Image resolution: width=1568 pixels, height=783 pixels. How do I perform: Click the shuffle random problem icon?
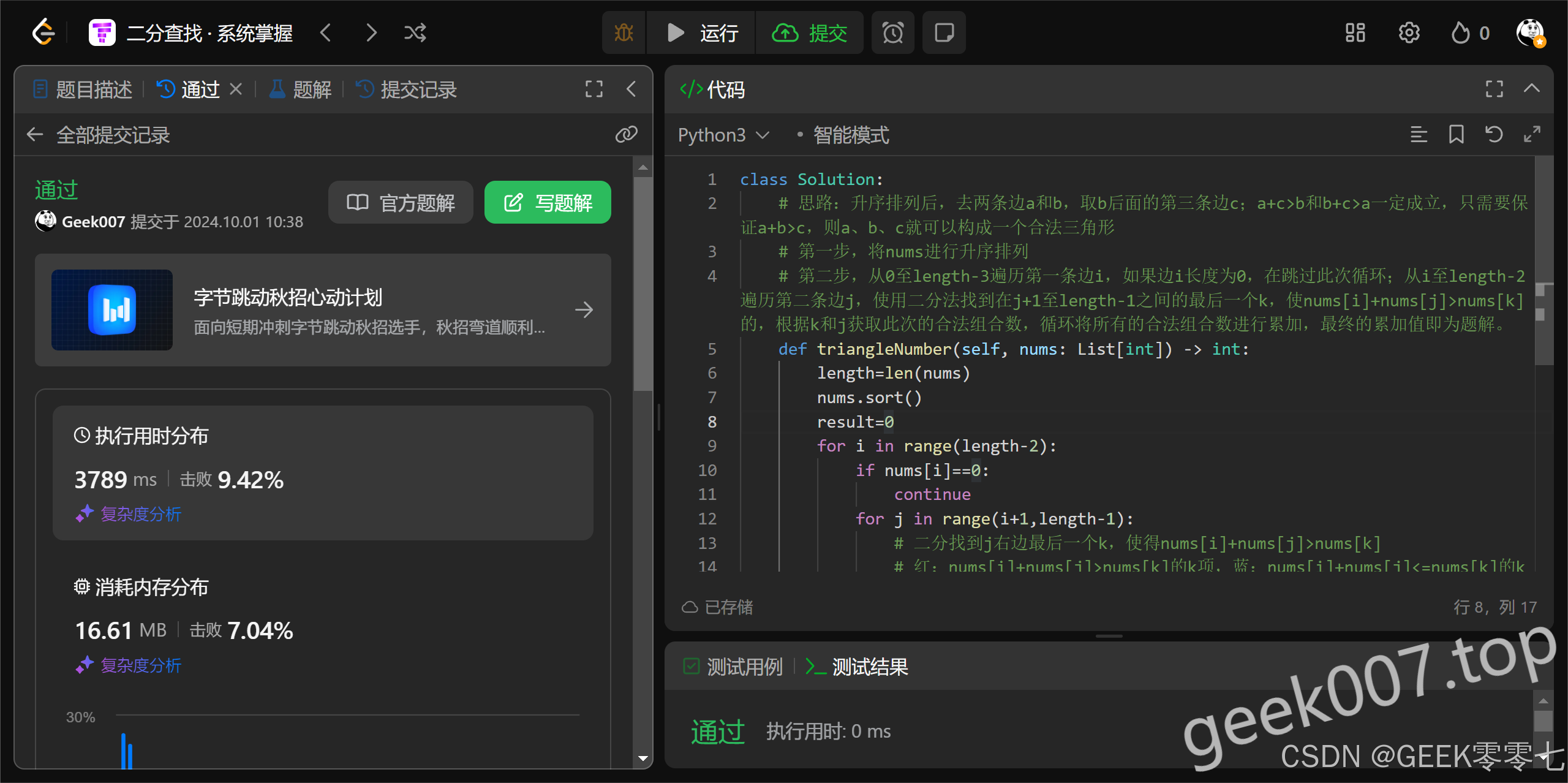pos(415,32)
